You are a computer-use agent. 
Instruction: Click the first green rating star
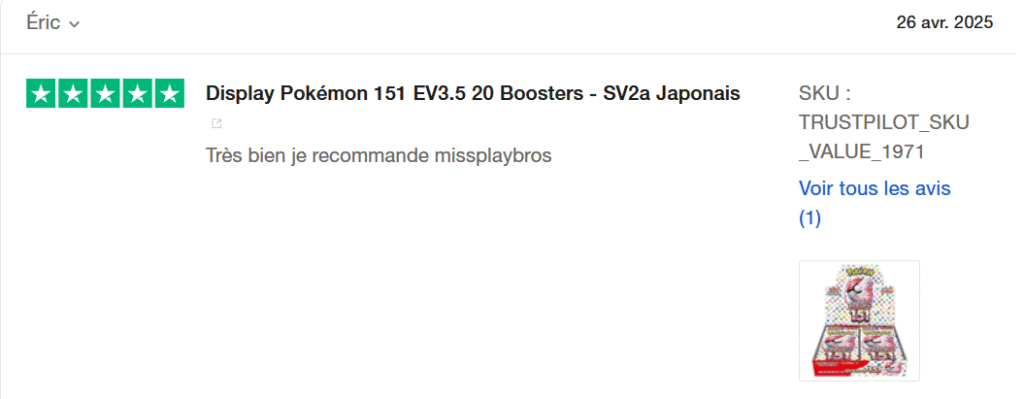pos(41,93)
